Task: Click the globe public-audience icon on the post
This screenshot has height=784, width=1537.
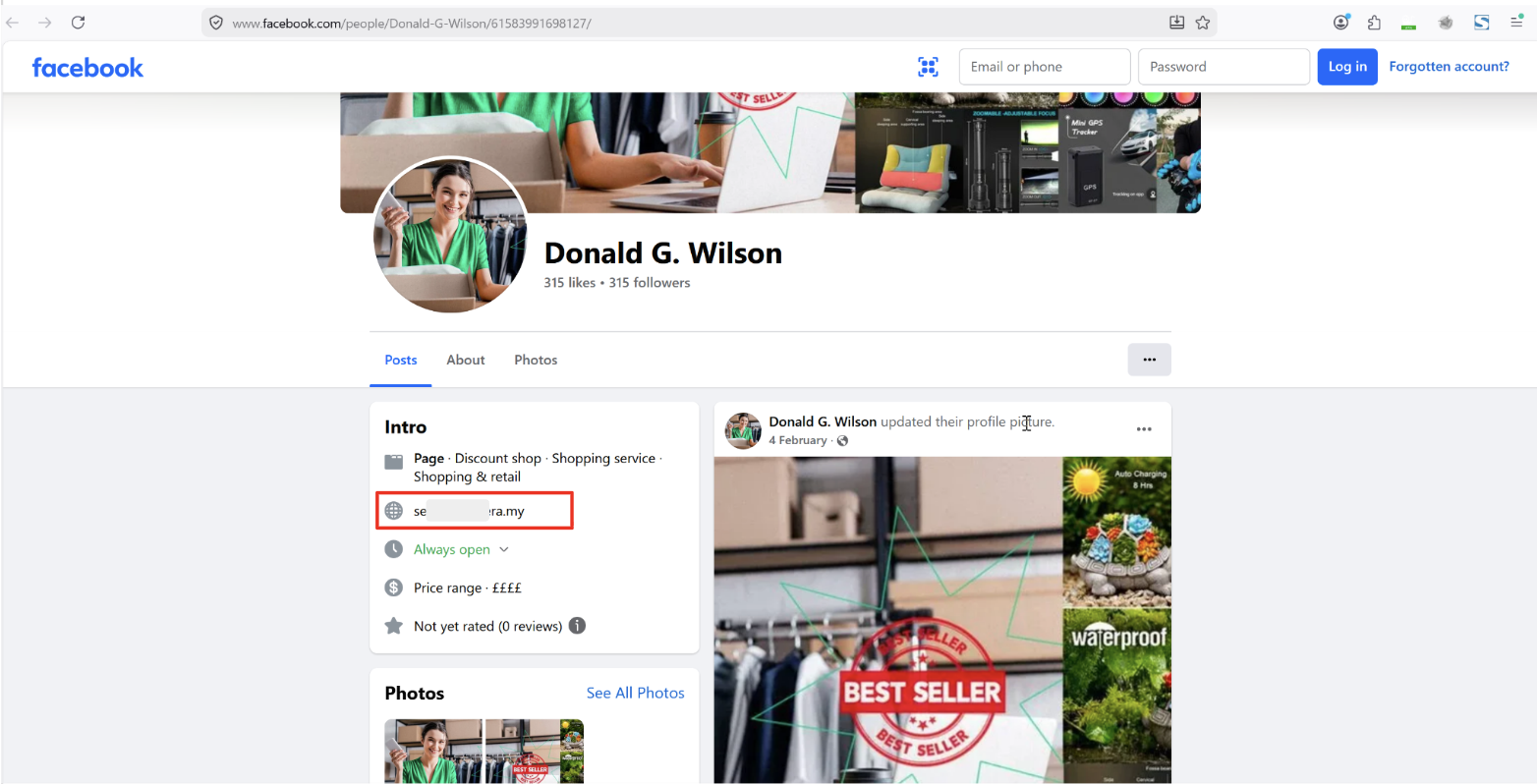Action: (x=842, y=440)
